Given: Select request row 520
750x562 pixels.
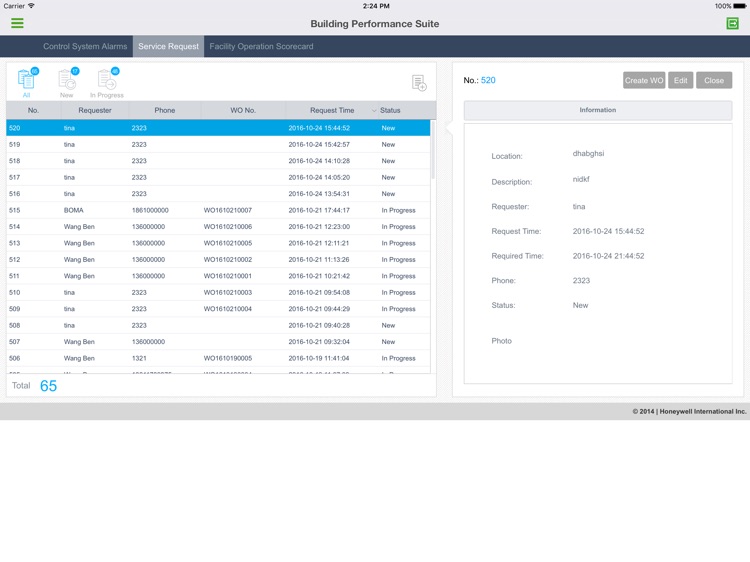Looking at the screenshot, I should tap(218, 128).
